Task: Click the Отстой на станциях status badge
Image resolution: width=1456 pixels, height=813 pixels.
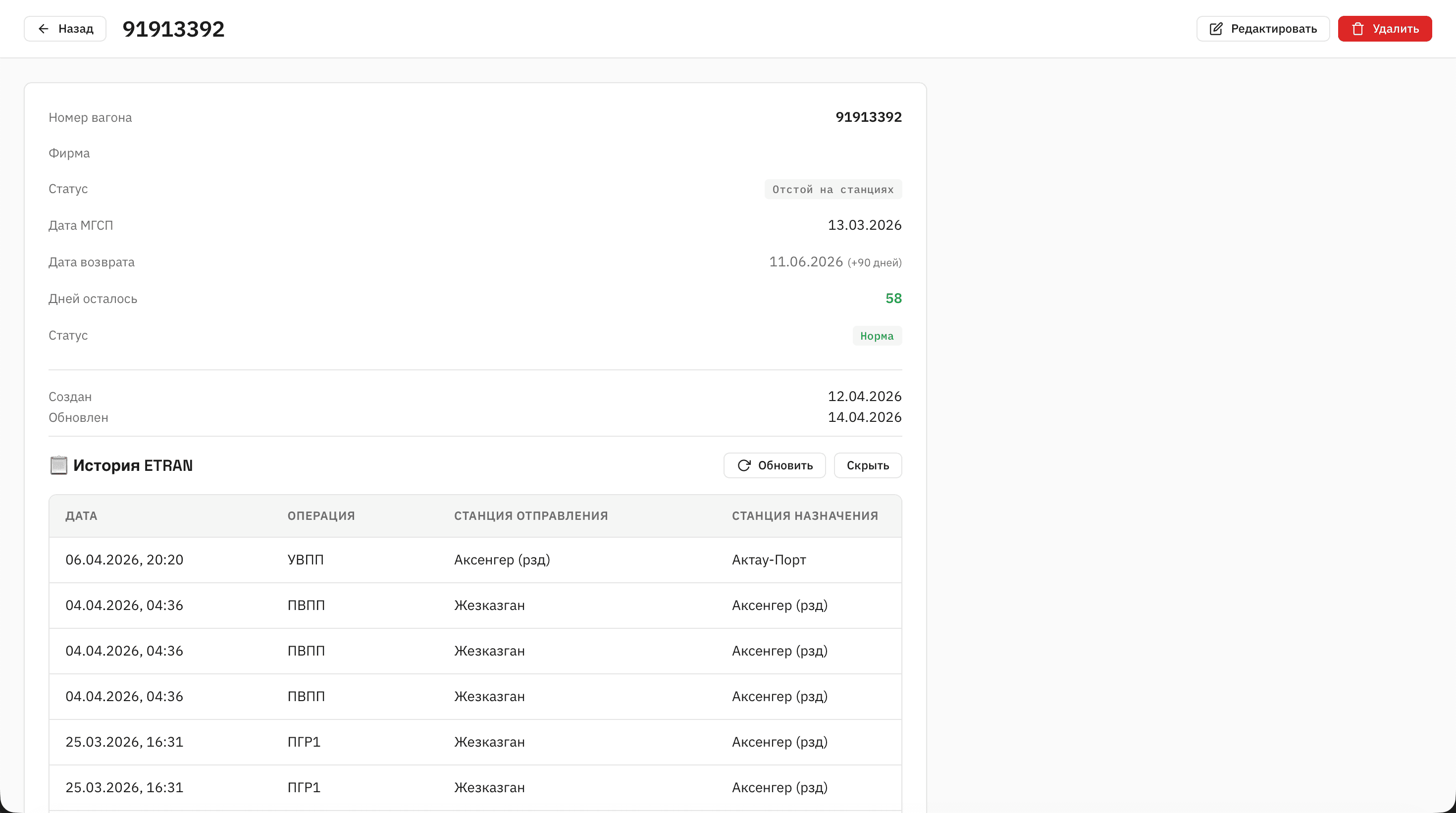Action: [832, 189]
